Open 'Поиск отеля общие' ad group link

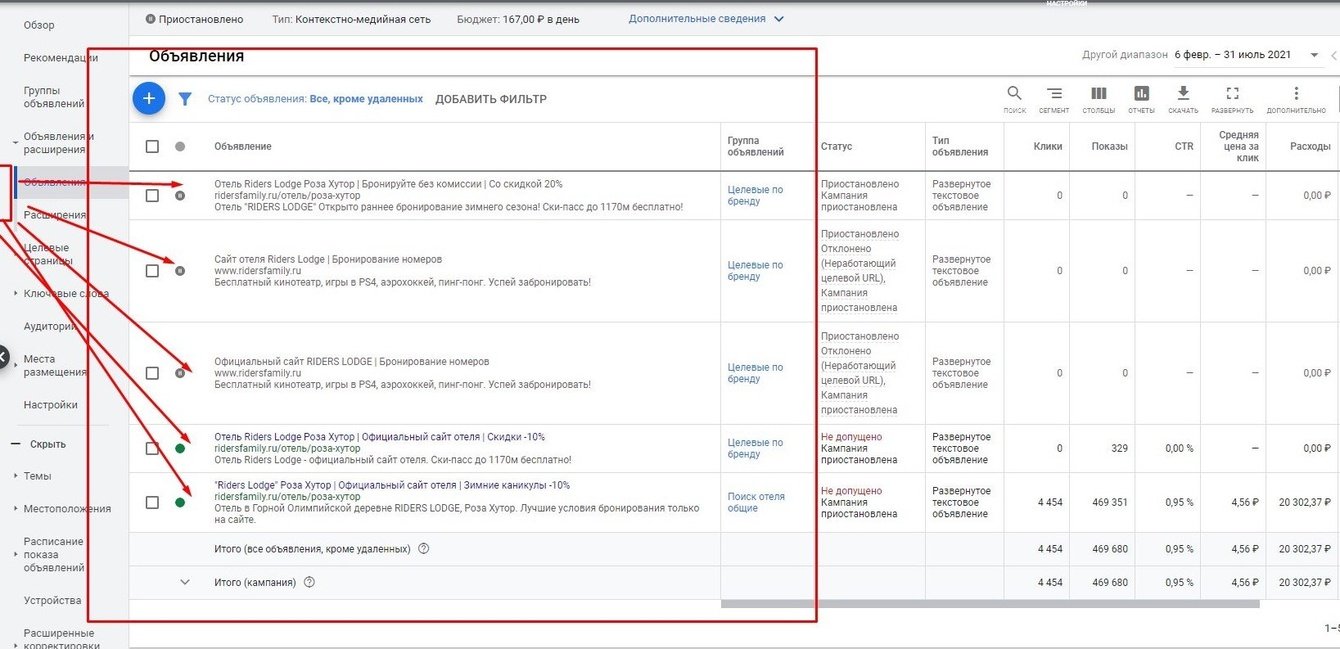(x=756, y=502)
